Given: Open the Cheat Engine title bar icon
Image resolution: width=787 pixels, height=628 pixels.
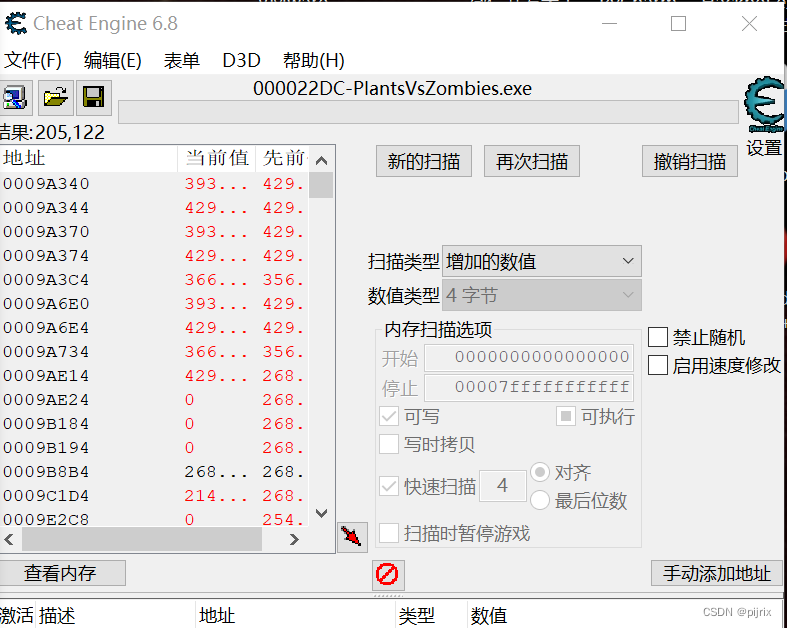Looking at the screenshot, I should pos(16,24).
